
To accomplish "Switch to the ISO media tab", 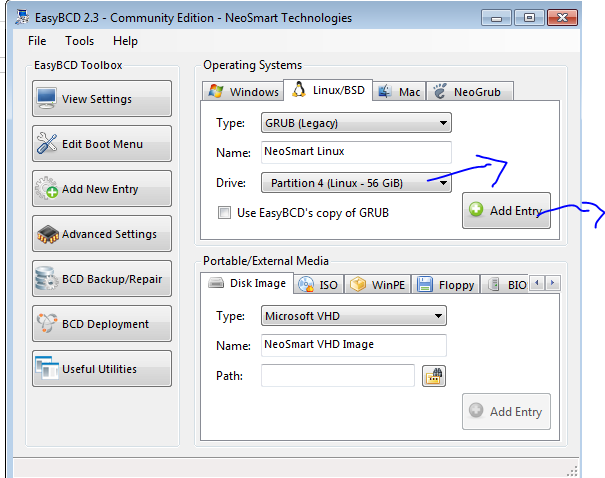I will coord(318,285).
